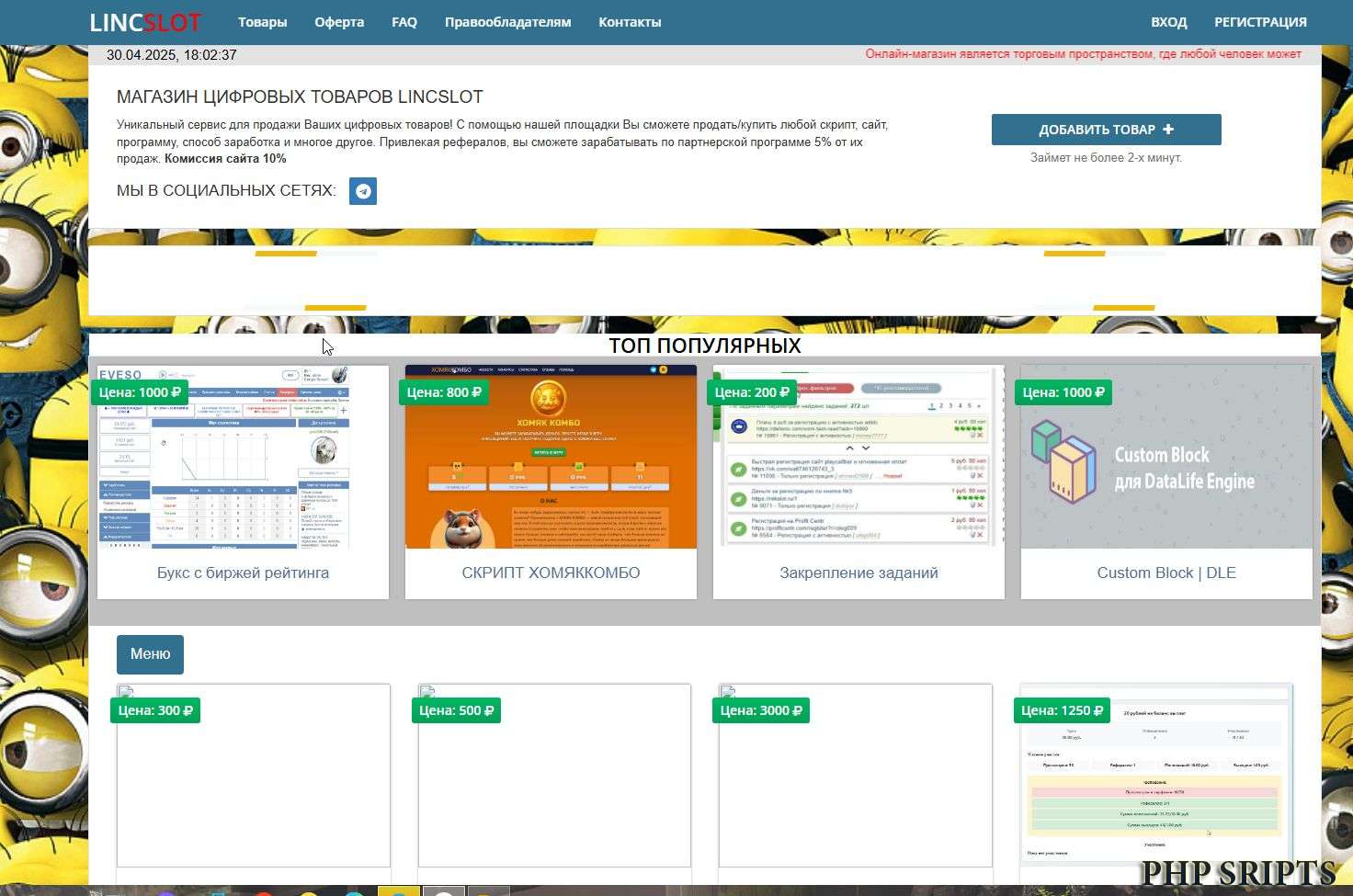Click the broken image icon on 500 ₽ product
Image resolution: width=1353 pixels, height=896 pixels.
(427, 692)
